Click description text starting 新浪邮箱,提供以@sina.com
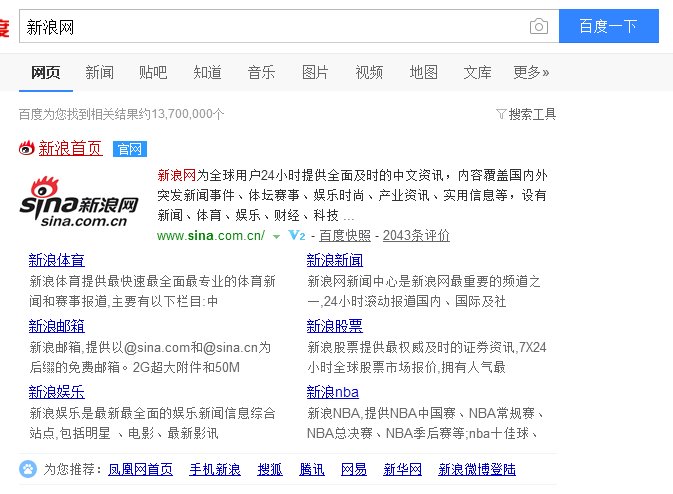This screenshot has height=494, width=673. coord(150,357)
